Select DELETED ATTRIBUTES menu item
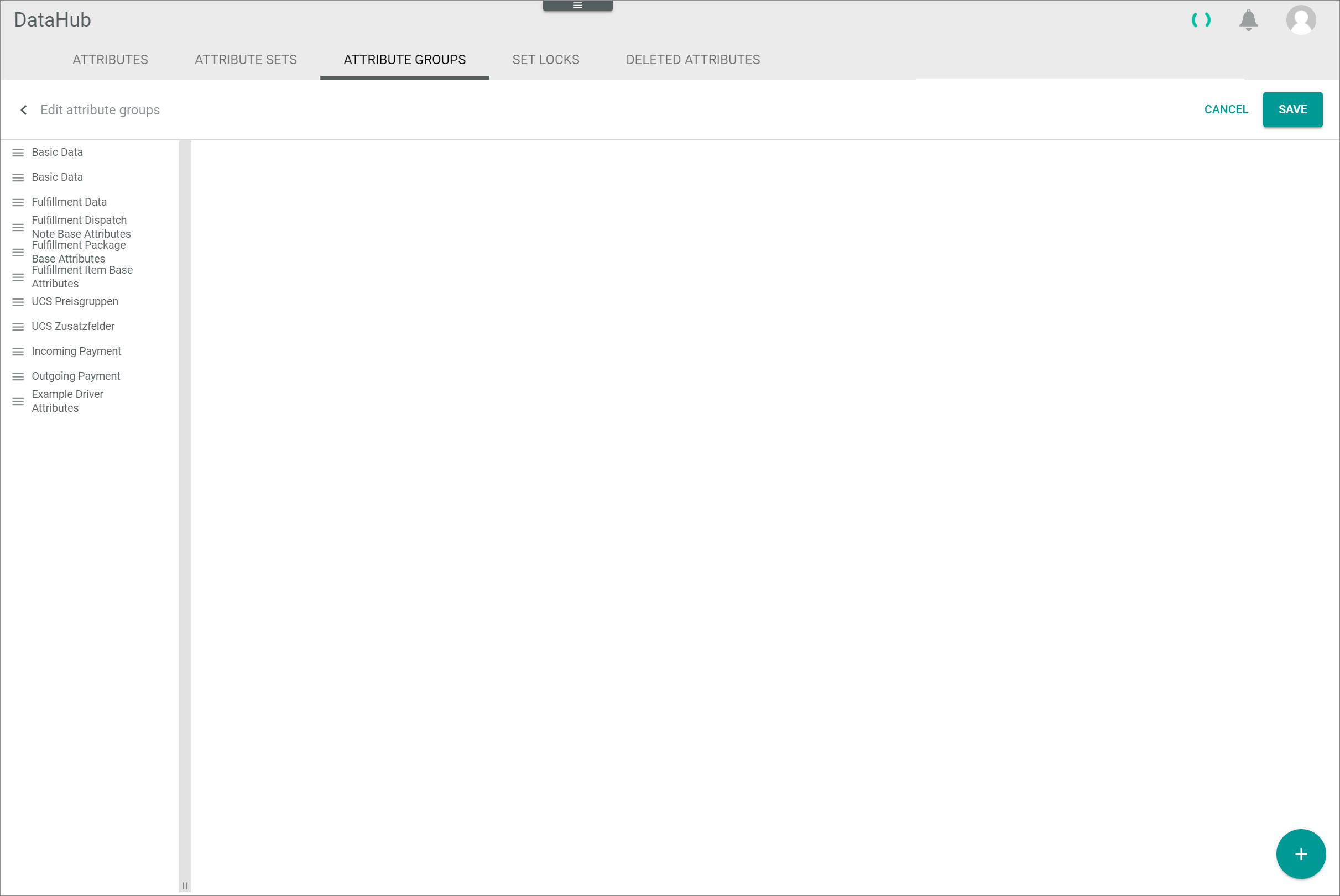The width and height of the screenshot is (1340, 896). pos(693,59)
